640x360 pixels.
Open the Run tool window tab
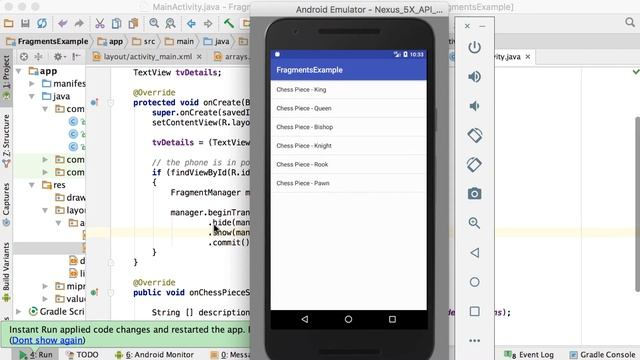tap(36, 355)
